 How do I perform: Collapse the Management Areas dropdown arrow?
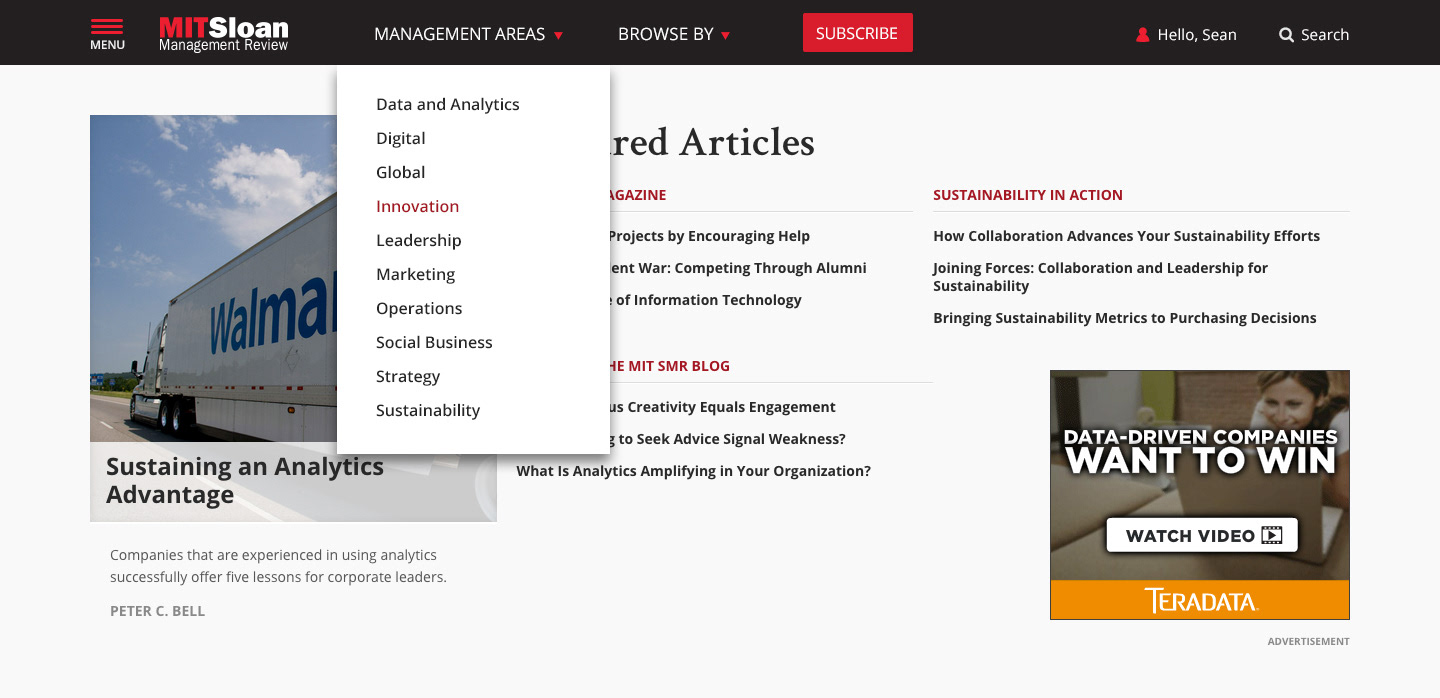[x=559, y=35]
